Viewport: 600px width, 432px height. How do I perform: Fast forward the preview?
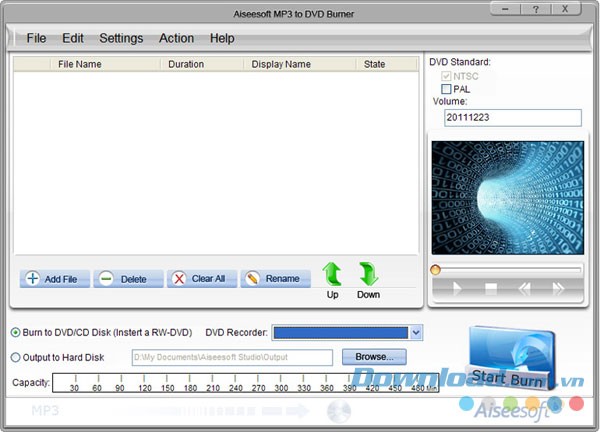point(558,289)
